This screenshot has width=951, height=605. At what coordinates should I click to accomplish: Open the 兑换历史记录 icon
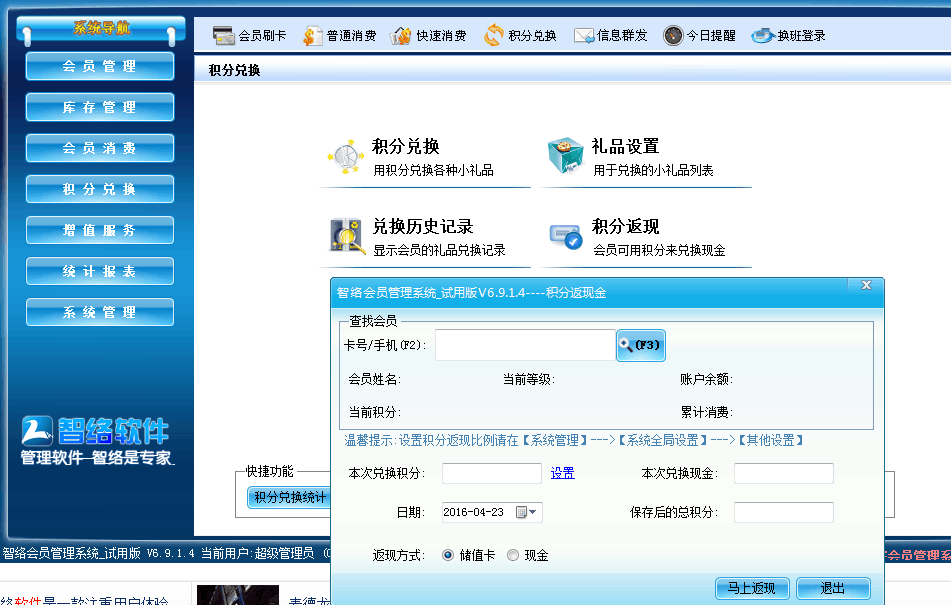point(346,237)
